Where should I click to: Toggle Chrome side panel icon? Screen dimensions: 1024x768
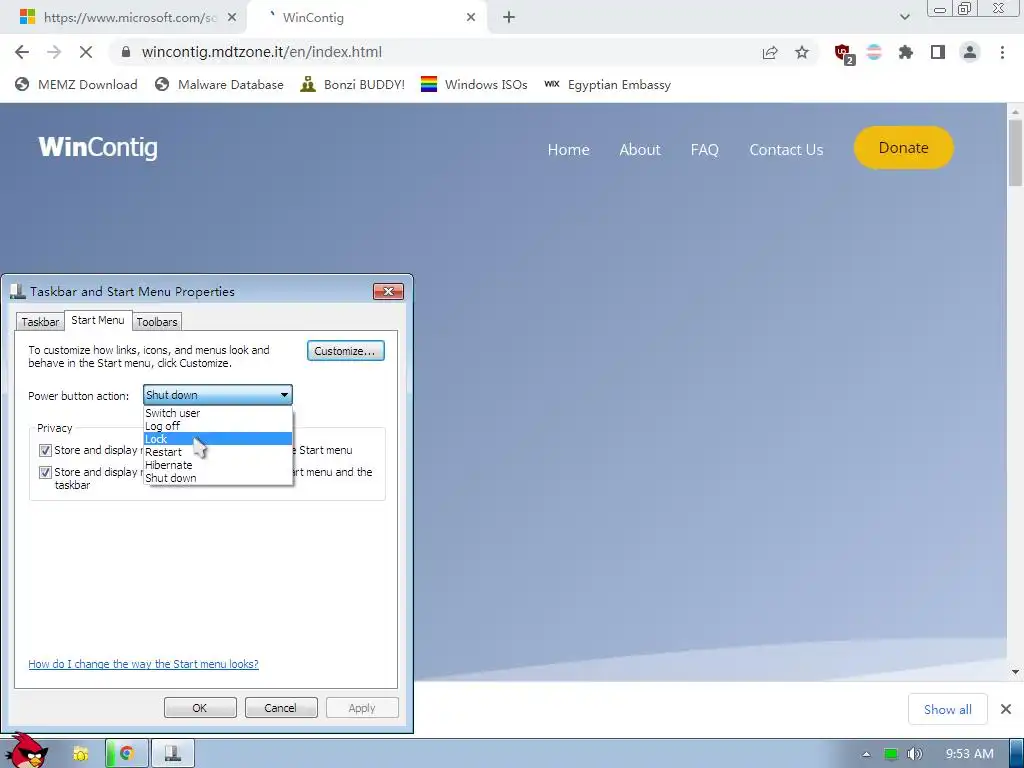[938, 52]
